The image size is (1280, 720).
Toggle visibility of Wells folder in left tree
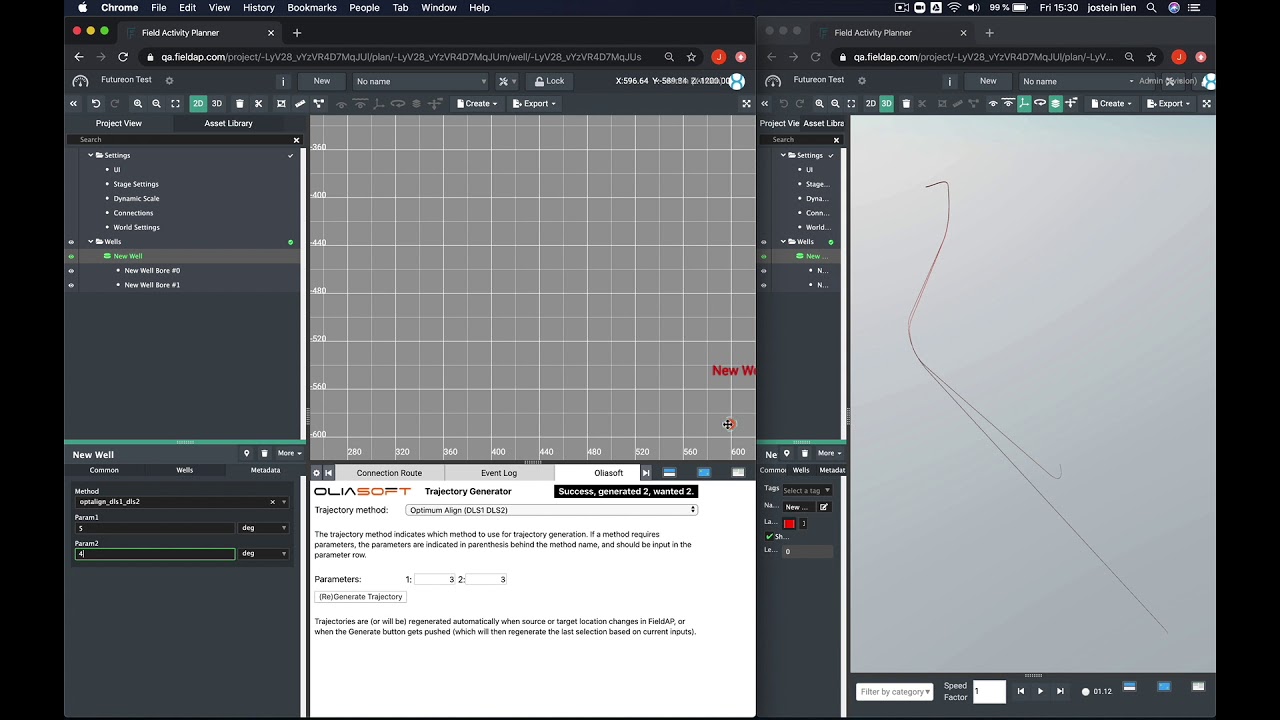(71, 242)
